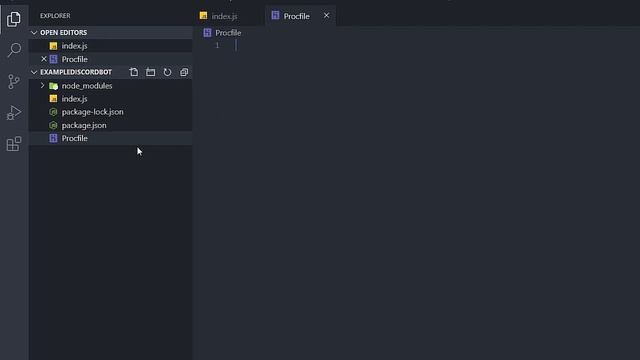This screenshot has height=360, width=640.
Task: Open Source Control view
Action: point(14,82)
